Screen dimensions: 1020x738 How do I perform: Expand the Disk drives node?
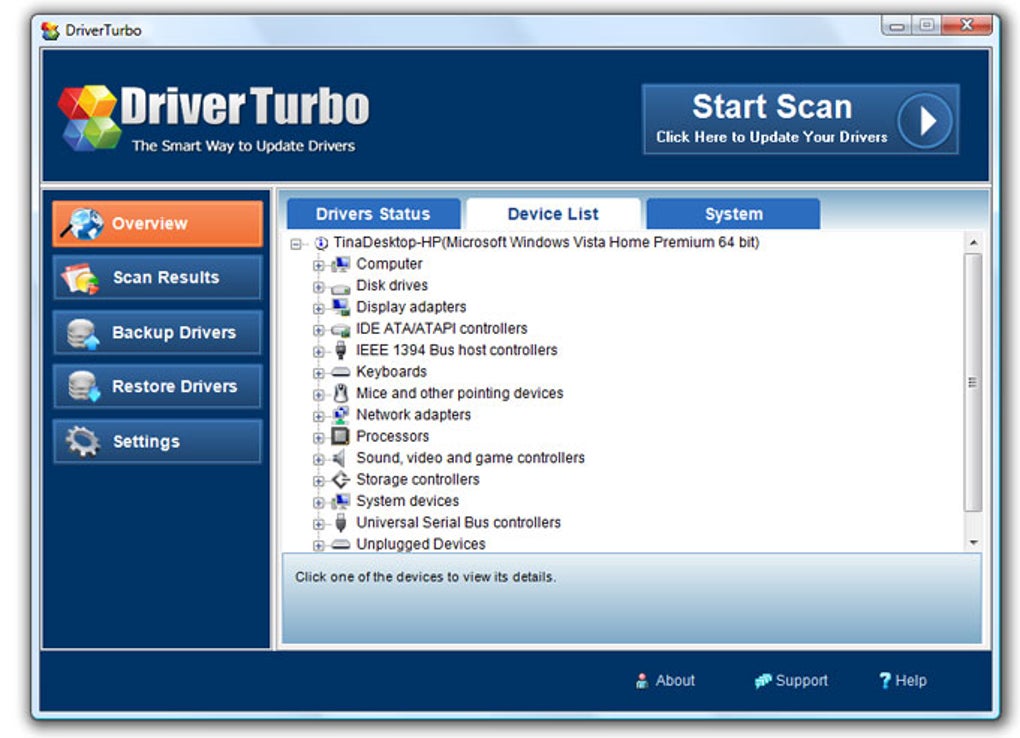point(318,287)
